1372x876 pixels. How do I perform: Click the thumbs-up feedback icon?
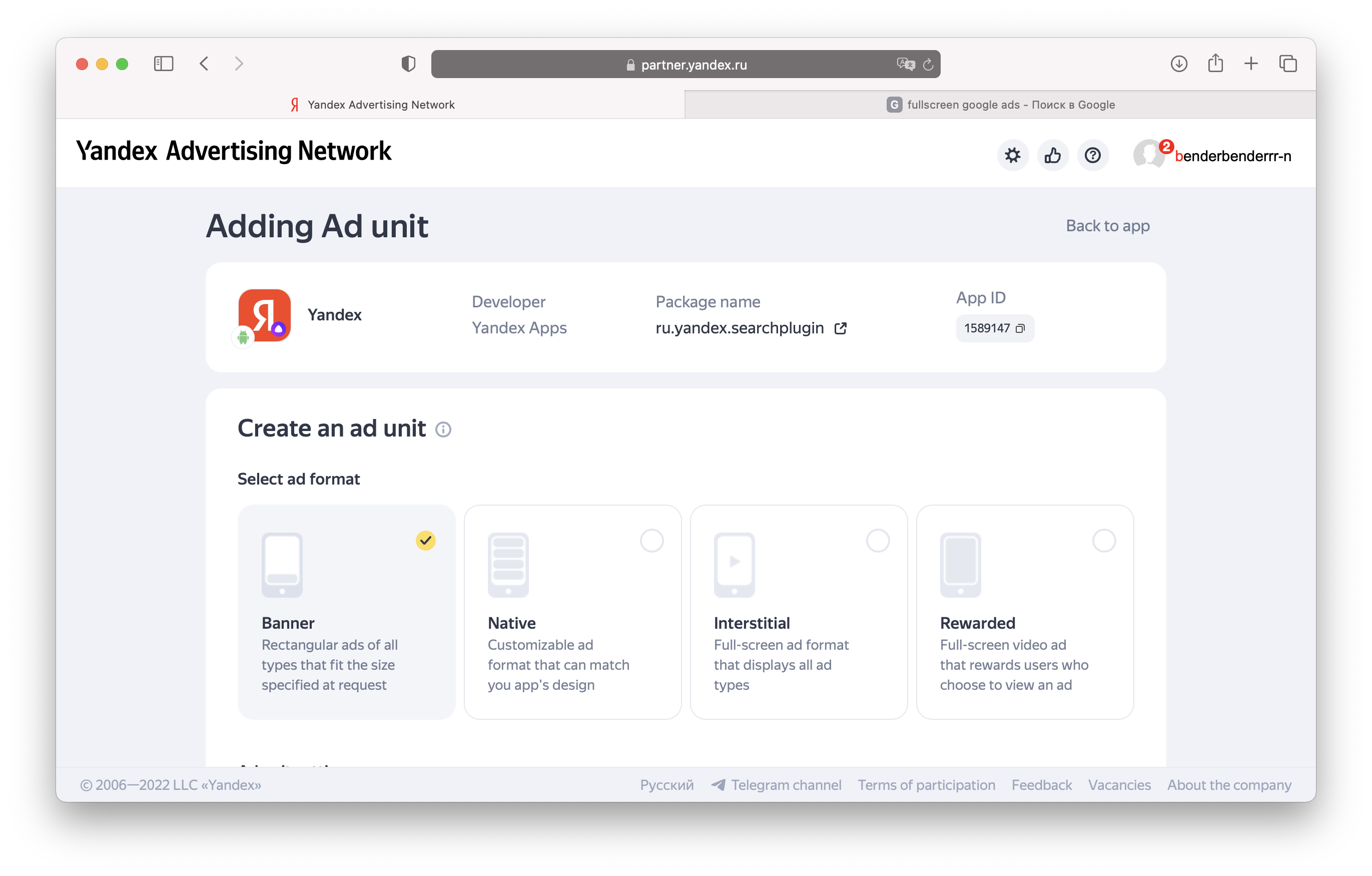click(1052, 155)
